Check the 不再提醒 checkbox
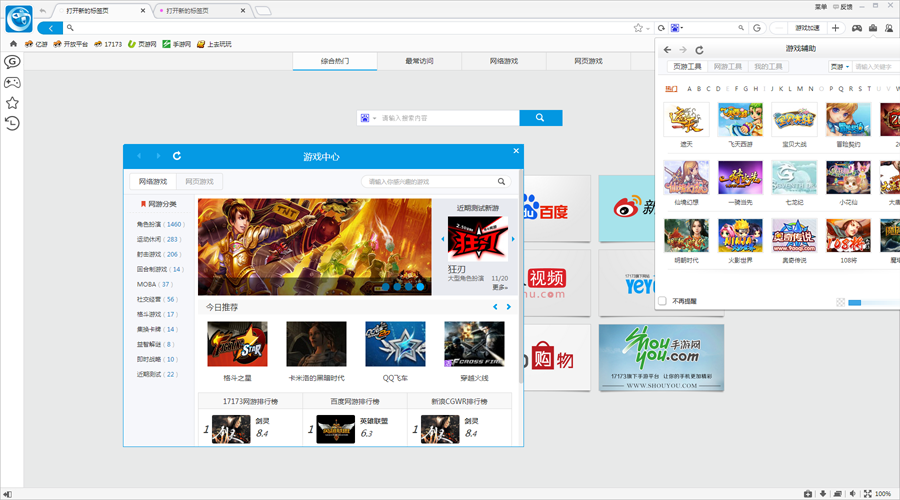 [x=662, y=301]
